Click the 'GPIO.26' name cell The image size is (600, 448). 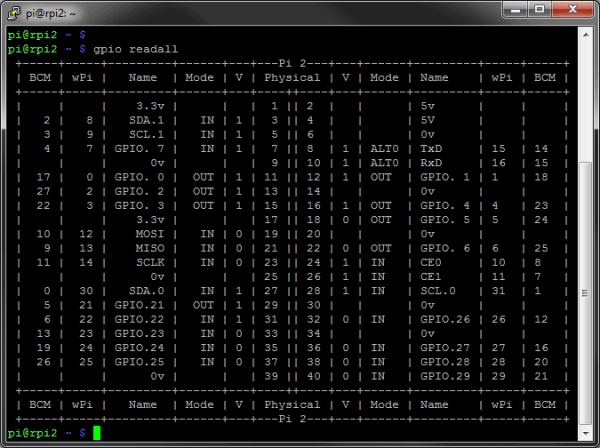click(x=445, y=319)
